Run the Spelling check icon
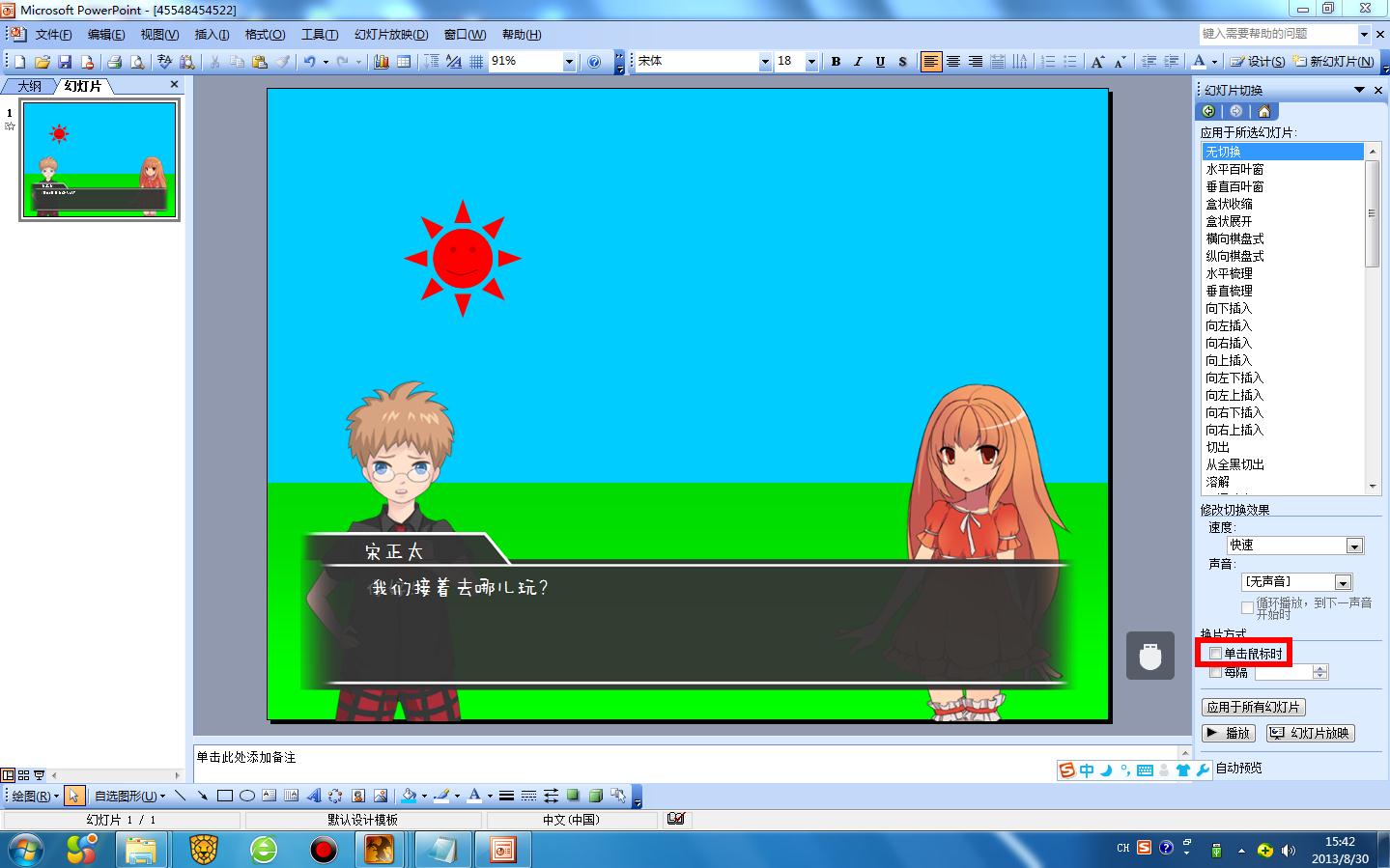 (x=164, y=62)
